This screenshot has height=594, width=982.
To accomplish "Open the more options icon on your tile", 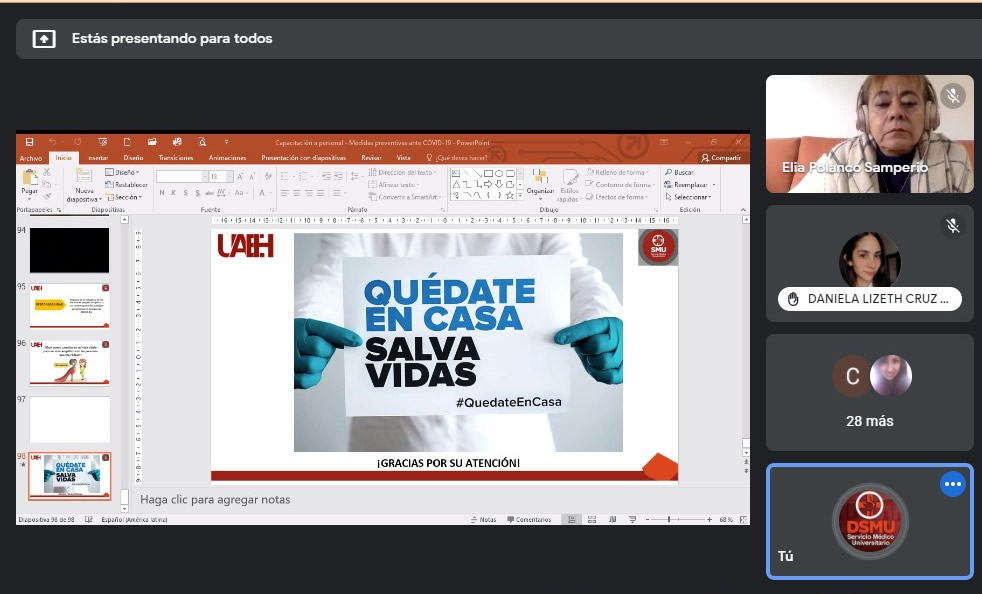I will (952, 484).
